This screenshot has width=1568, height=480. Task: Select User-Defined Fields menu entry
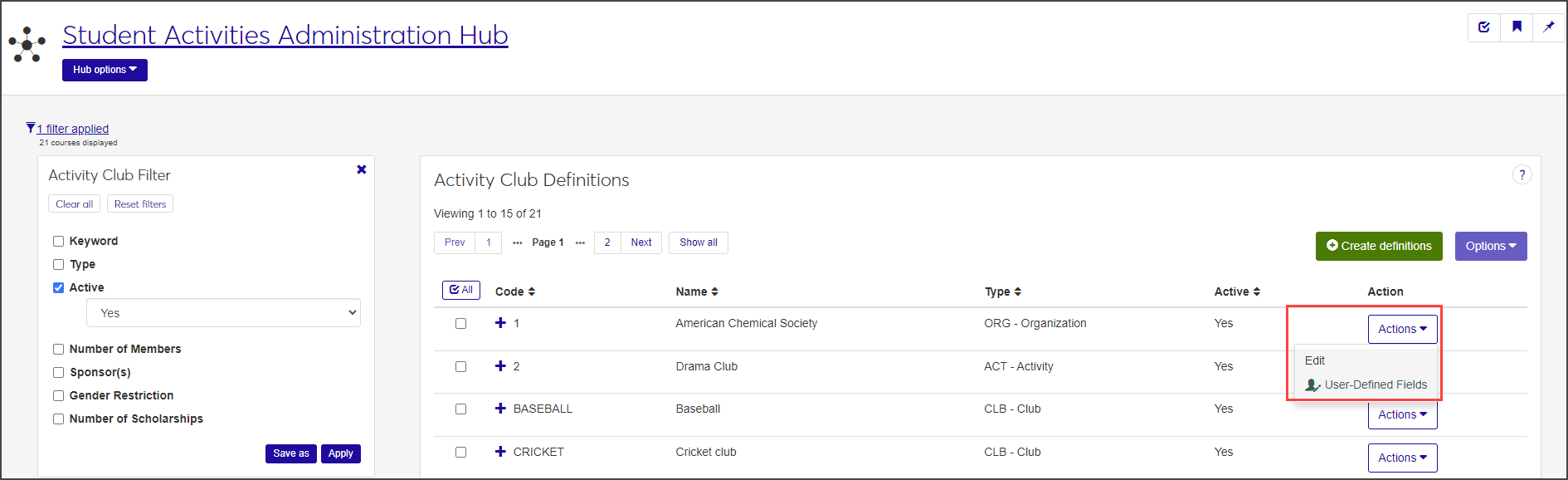pyautogui.click(x=1375, y=384)
